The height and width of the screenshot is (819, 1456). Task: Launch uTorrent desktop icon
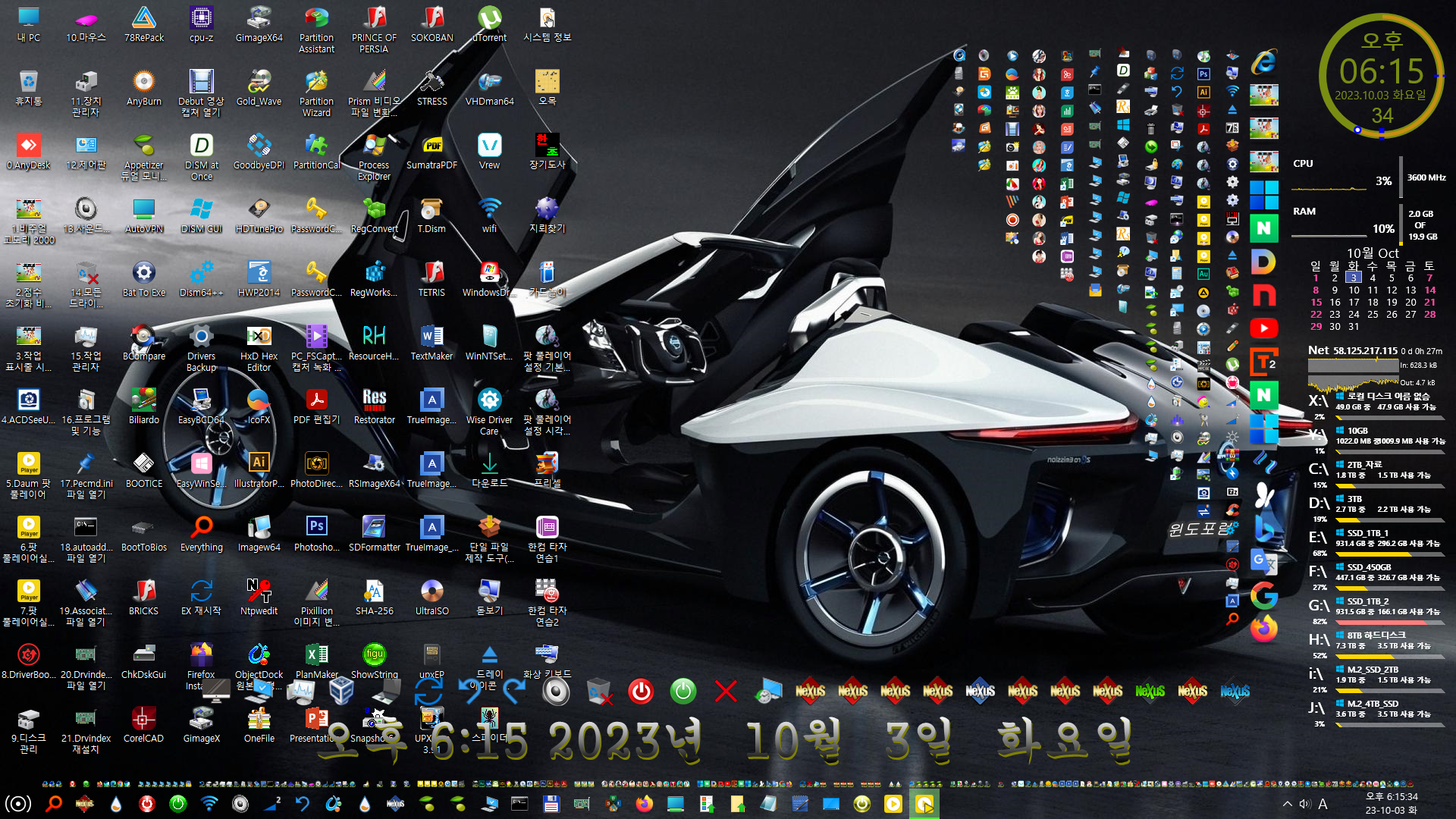coord(489,24)
